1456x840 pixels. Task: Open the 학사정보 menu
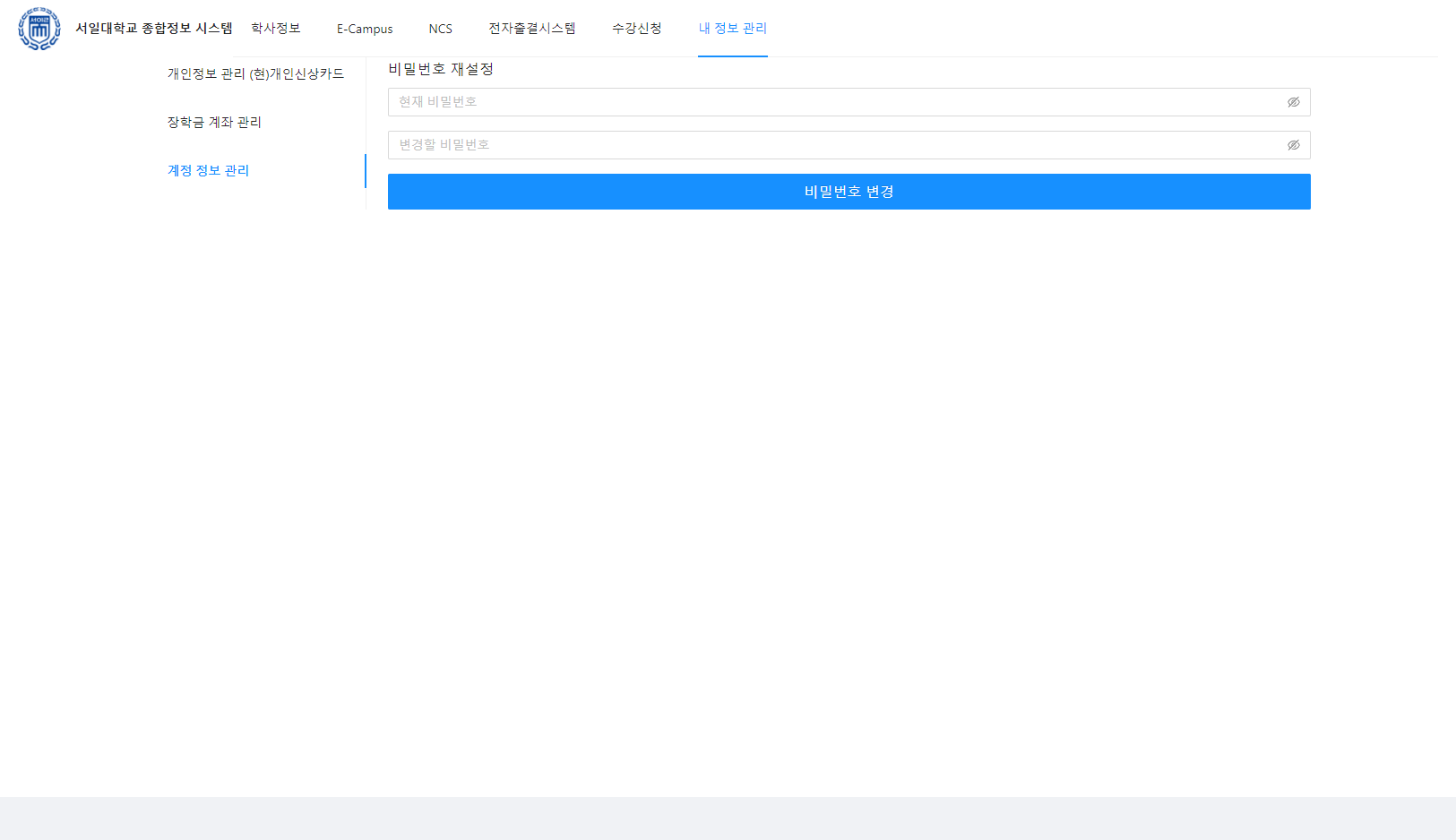[274, 28]
